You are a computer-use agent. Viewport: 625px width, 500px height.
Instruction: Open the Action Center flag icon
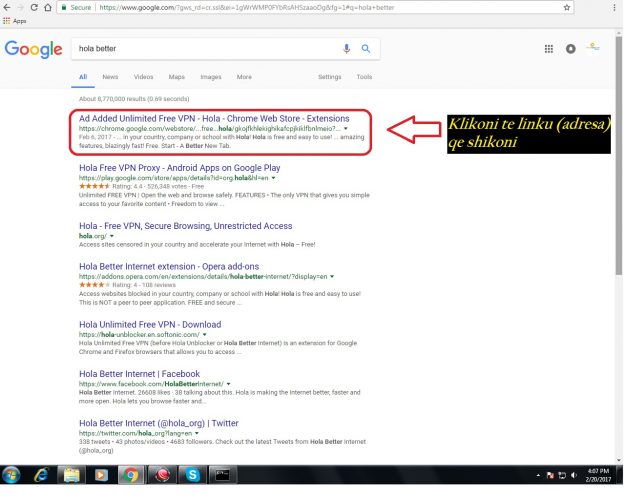[550, 475]
